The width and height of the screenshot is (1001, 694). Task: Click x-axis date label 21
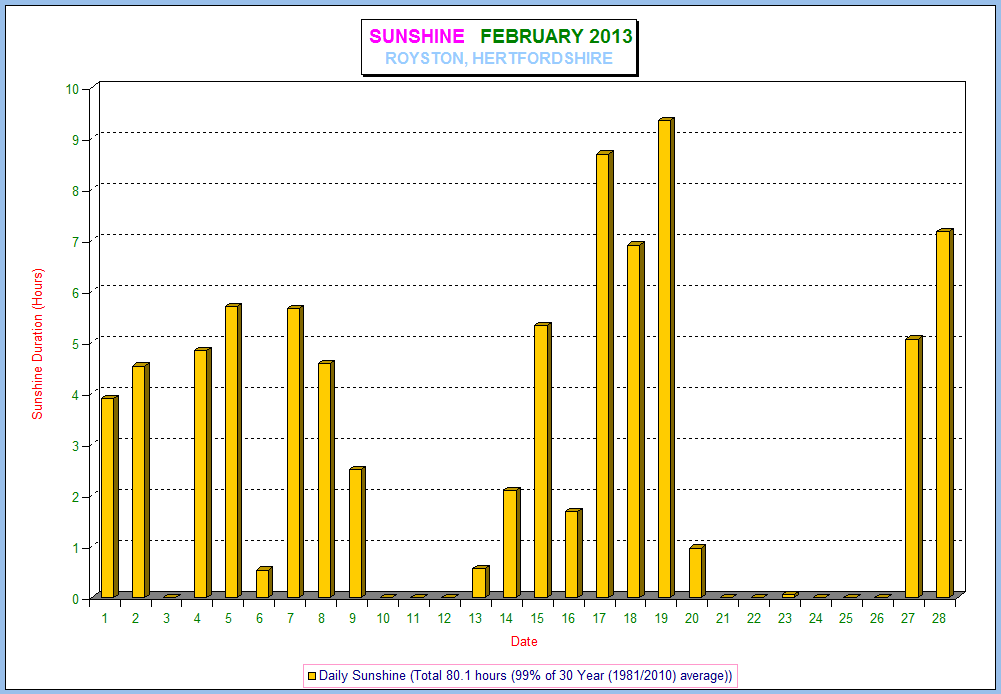point(723,618)
